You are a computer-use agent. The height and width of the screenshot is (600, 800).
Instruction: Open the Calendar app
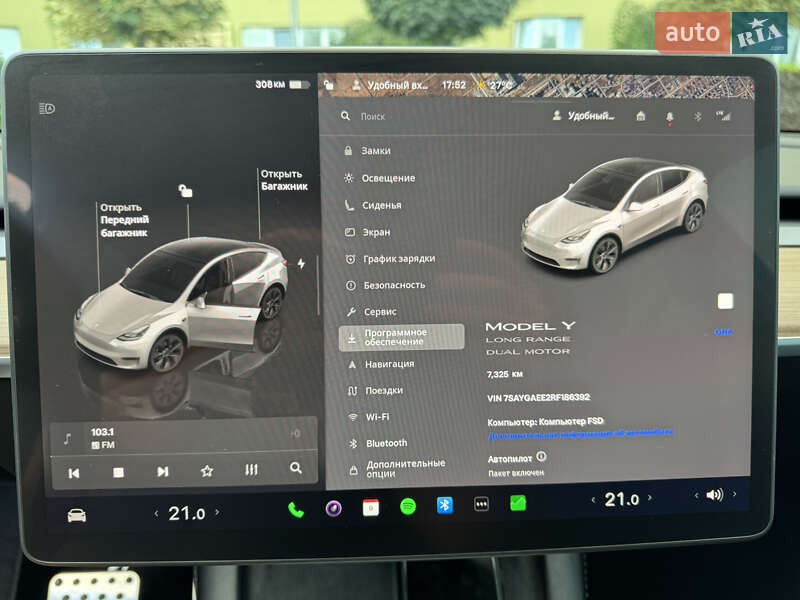click(371, 508)
